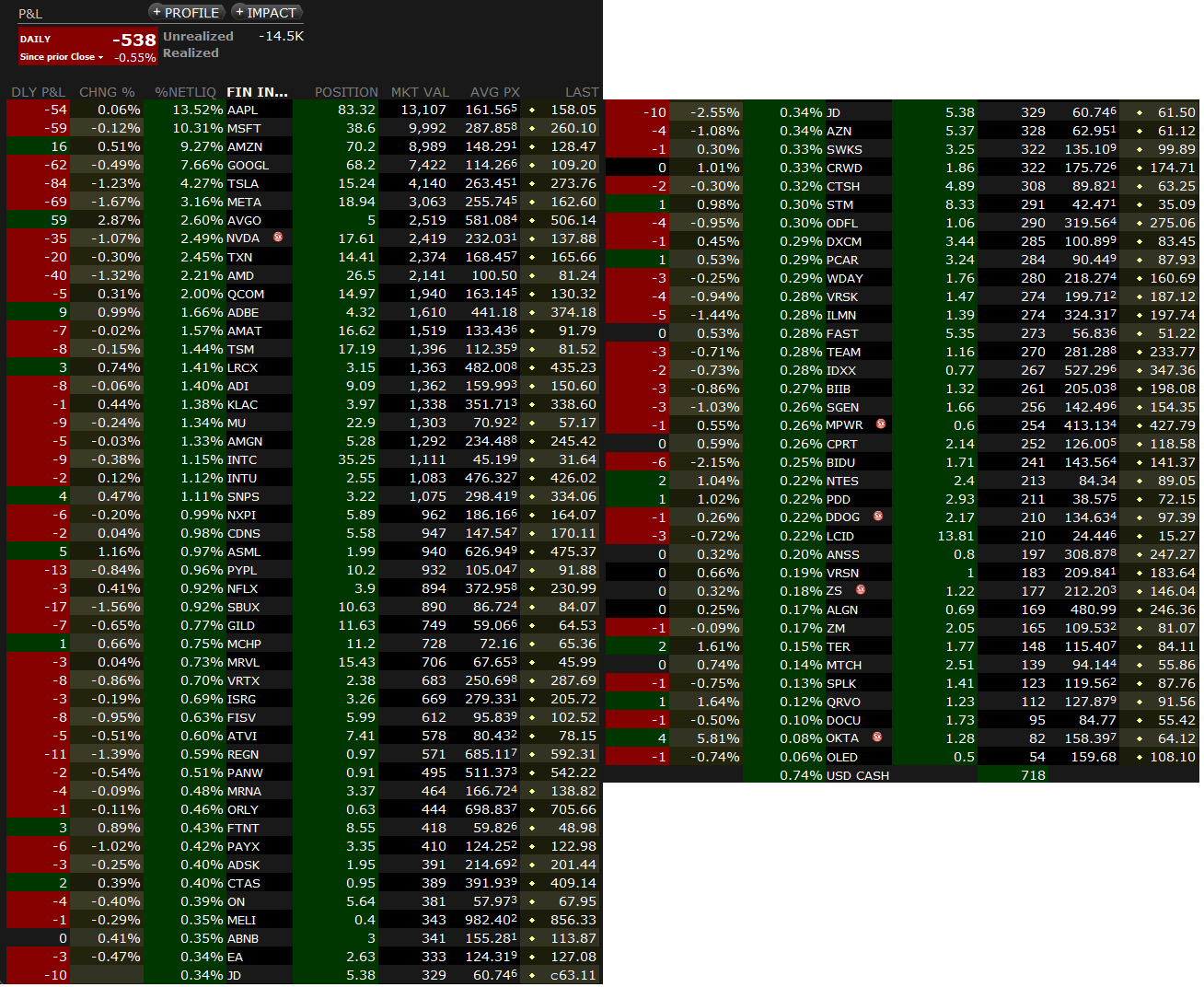Image resolution: width=1204 pixels, height=987 pixels.
Task: Select the META ticker
Action: coord(244,202)
